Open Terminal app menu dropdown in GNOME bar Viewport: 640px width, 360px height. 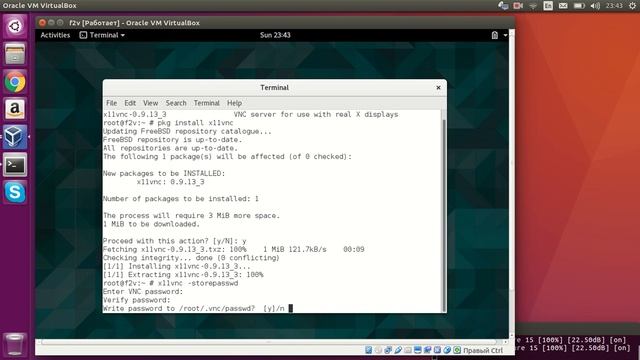tap(102, 35)
